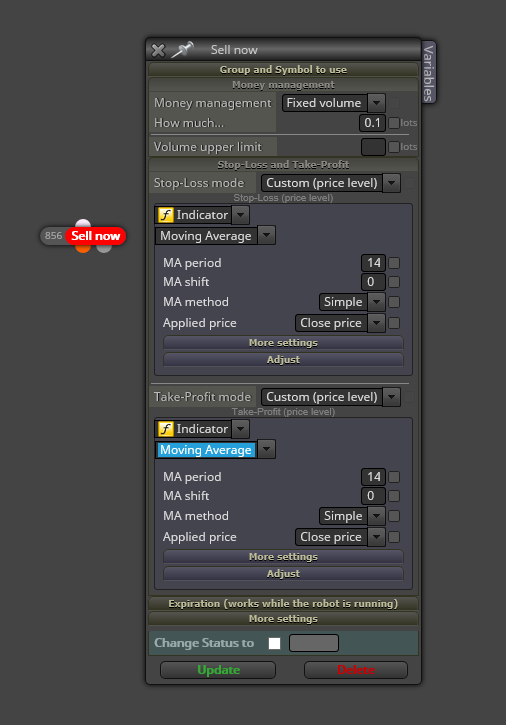Expand bottom More settings section header
Viewport: 506px width, 725px height.
(x=283, y=619)
